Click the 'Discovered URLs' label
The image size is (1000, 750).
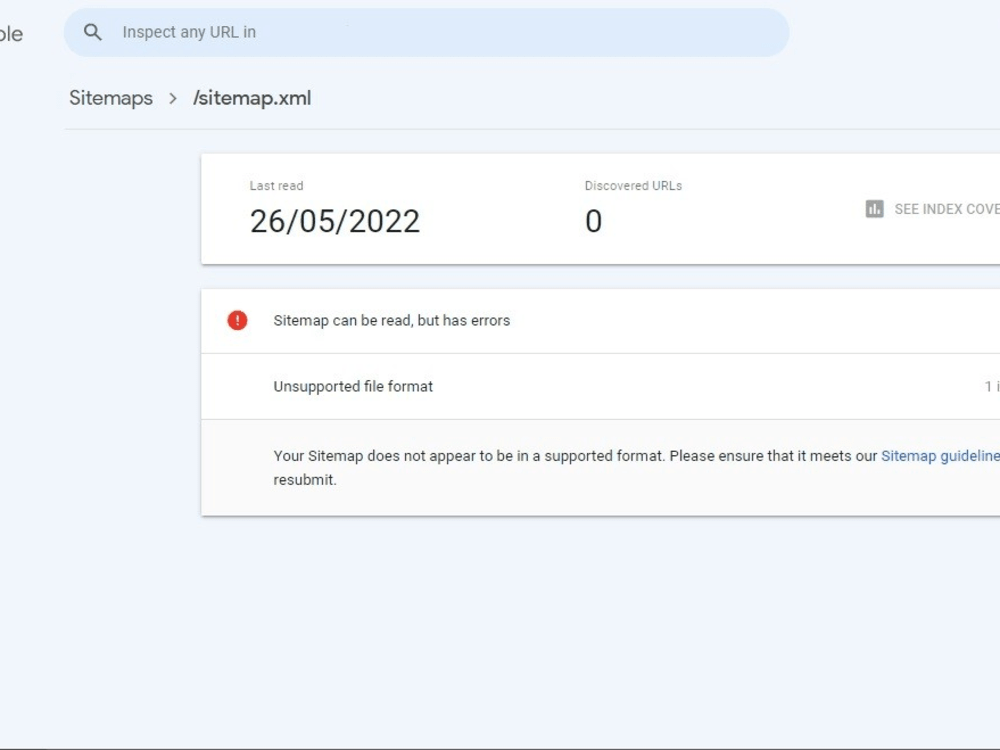[633, 186]
